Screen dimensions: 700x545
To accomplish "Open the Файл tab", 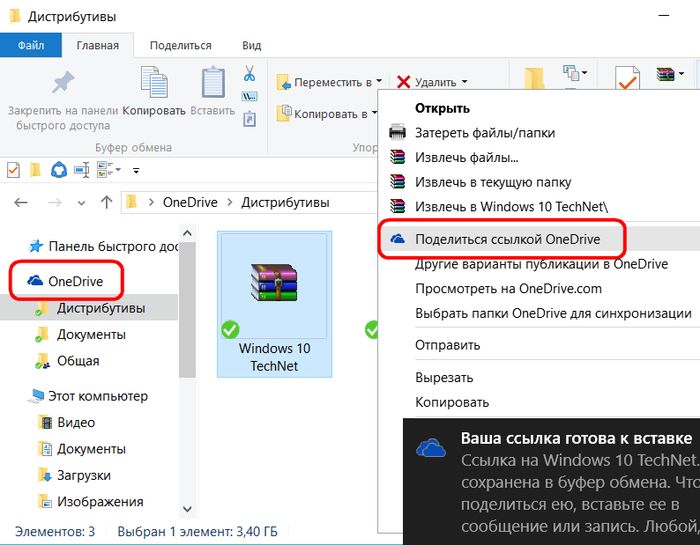I will coord(31,46).
